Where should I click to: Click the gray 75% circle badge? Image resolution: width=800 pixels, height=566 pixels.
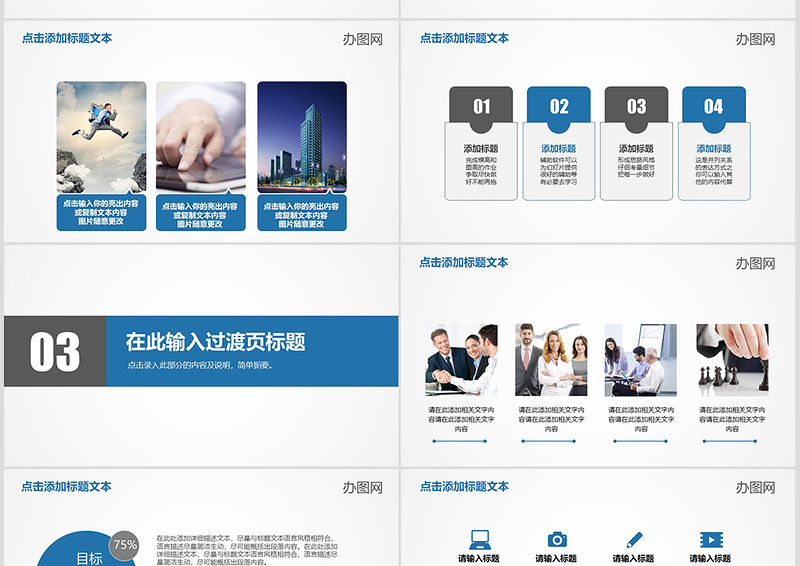tap(124, 545)
